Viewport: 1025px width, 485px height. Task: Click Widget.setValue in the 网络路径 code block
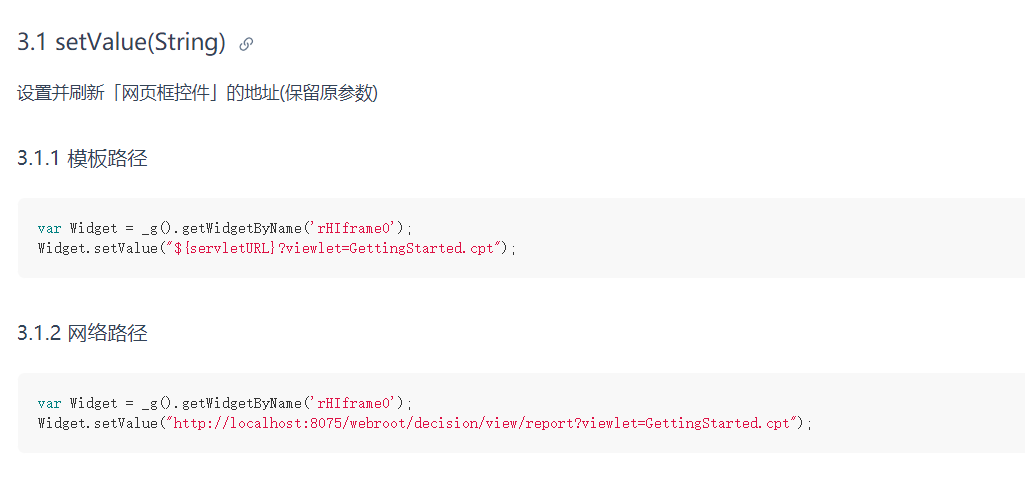point(97,423)
